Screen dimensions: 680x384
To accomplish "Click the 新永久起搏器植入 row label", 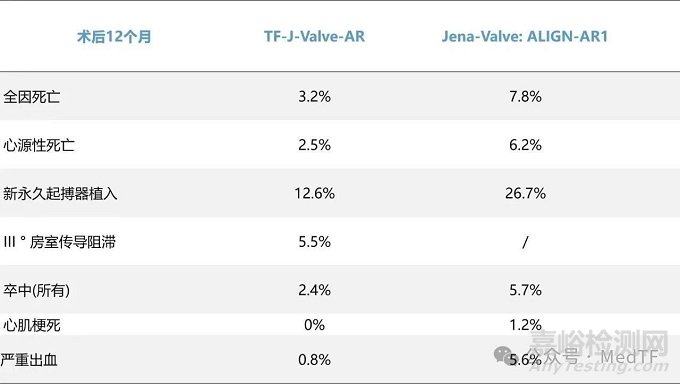I will click(x=60, y=193).
